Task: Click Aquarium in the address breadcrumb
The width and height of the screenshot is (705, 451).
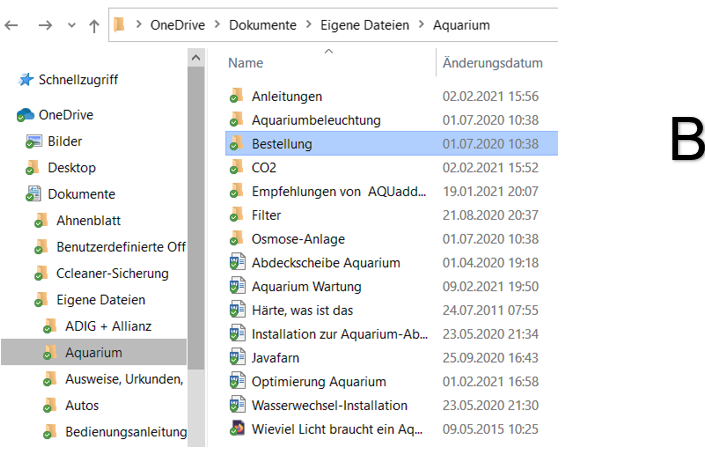Action: click(461, 25)
